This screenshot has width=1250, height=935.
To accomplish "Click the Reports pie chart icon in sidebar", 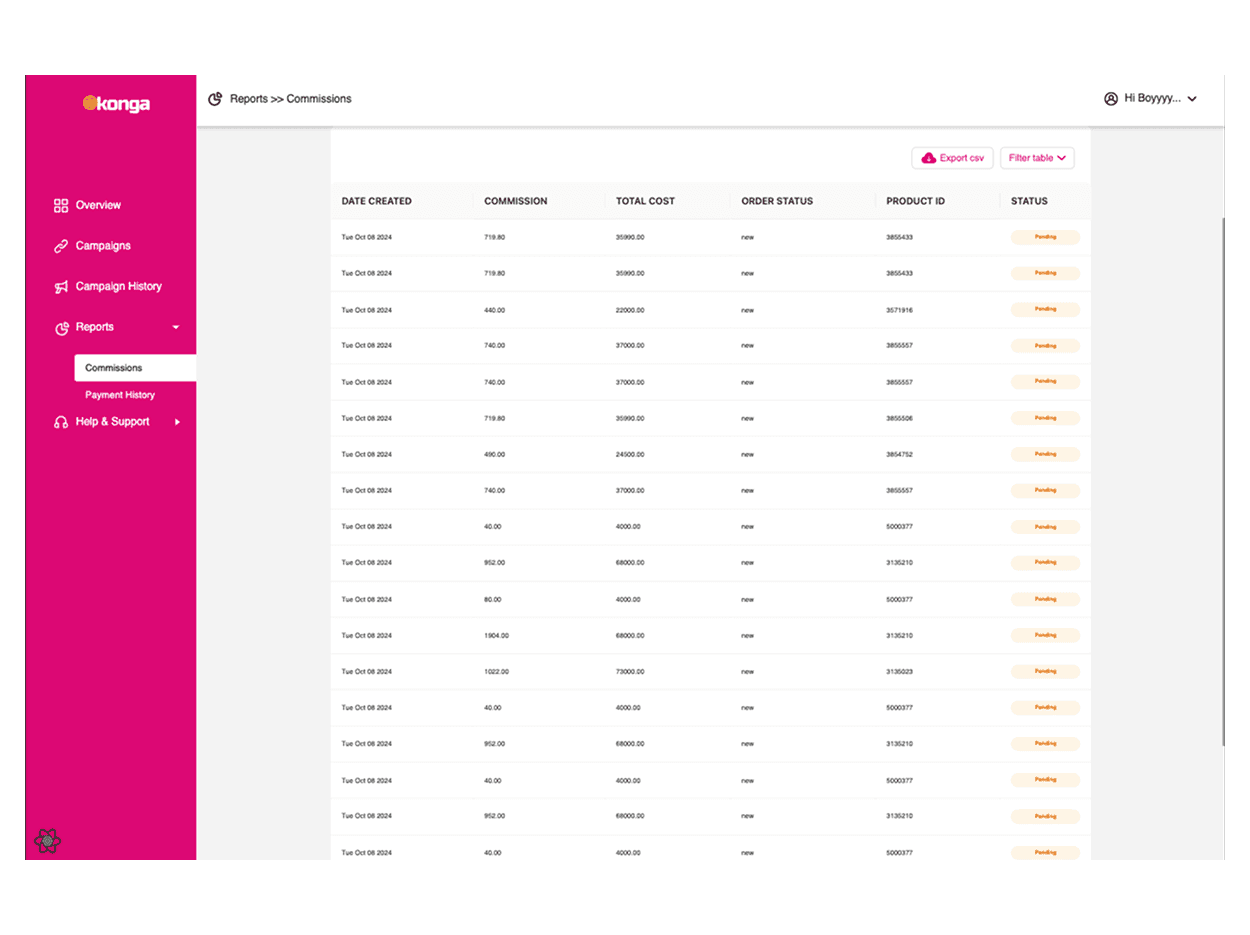I will pos(61,328).
